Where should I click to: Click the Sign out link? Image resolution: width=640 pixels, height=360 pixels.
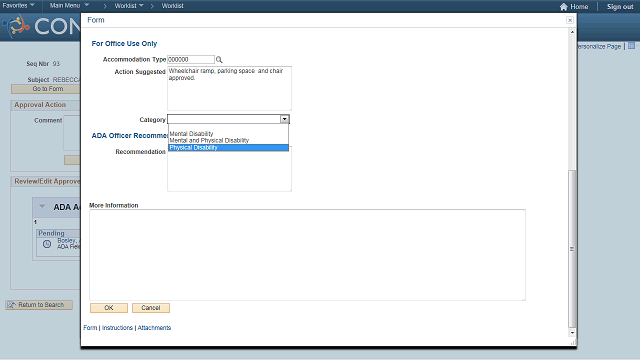click(620, 7)
